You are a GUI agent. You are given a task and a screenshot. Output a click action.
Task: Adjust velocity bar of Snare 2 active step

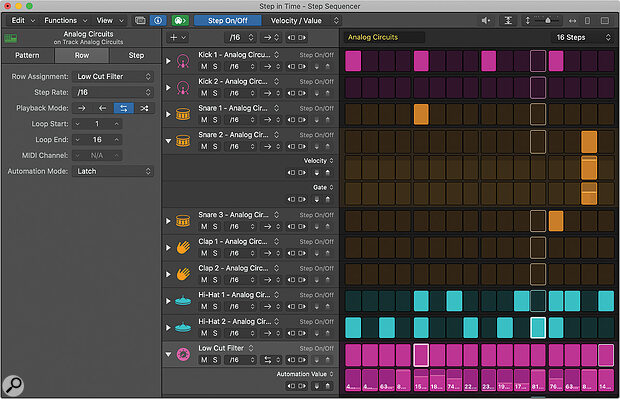589,168
